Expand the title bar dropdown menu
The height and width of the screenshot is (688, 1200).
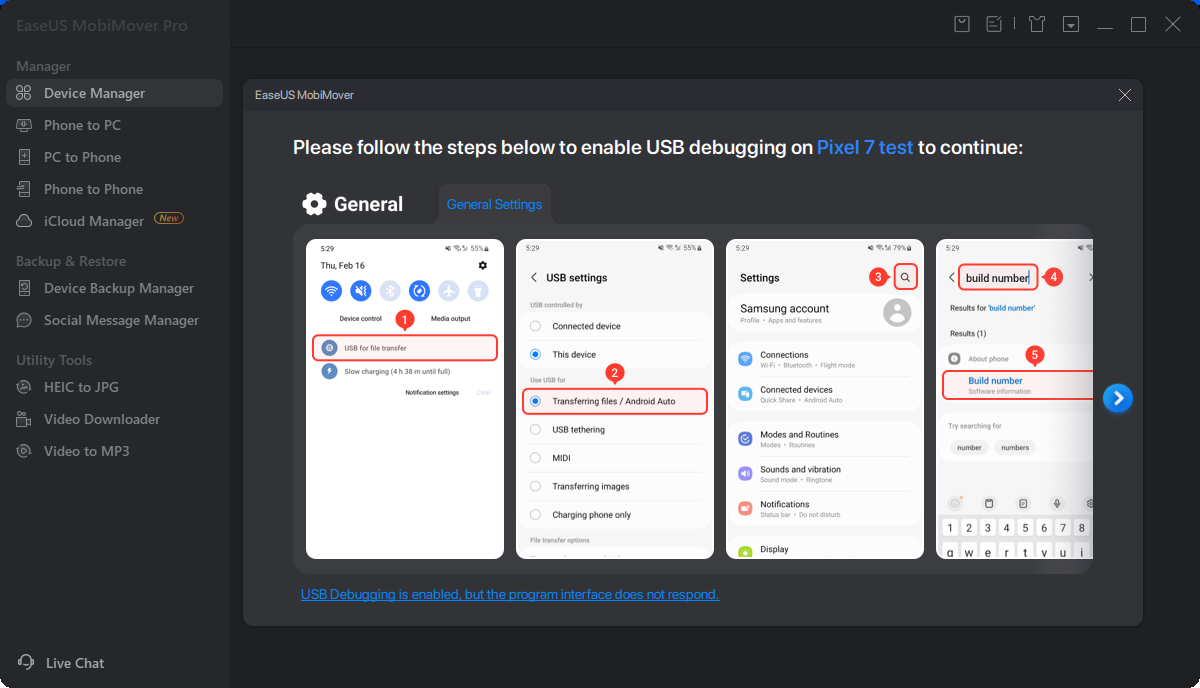click(1071, 24)
